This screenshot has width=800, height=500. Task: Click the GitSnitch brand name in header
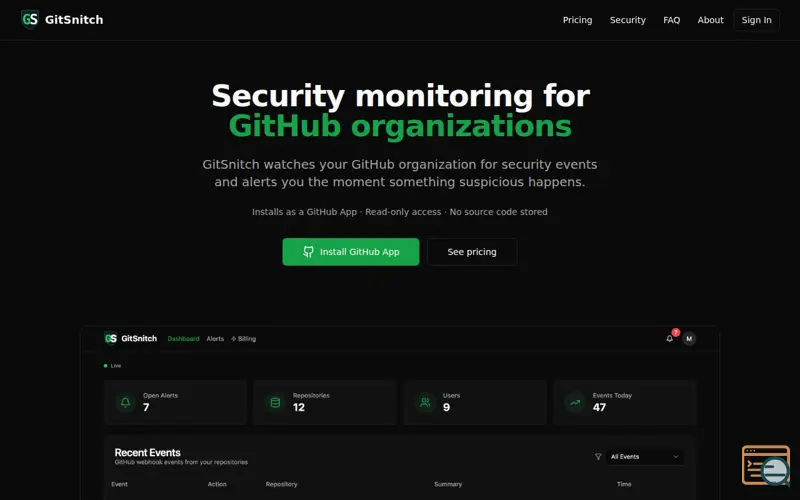tap(74, 20)
